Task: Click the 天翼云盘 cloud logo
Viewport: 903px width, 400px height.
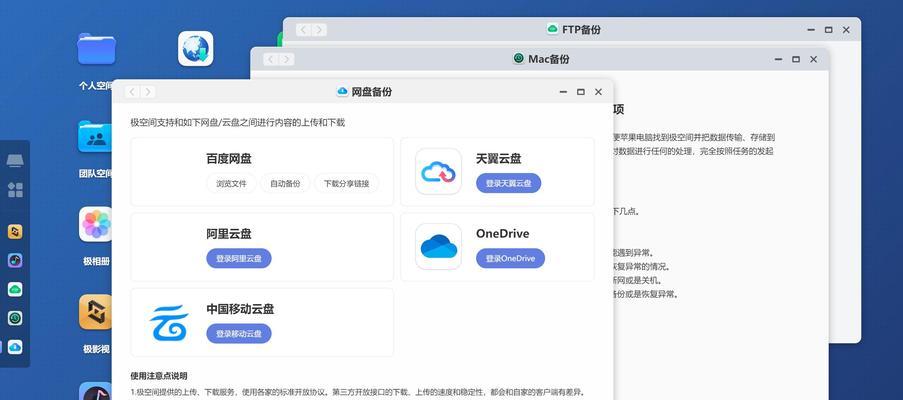Action: point(438,172)
